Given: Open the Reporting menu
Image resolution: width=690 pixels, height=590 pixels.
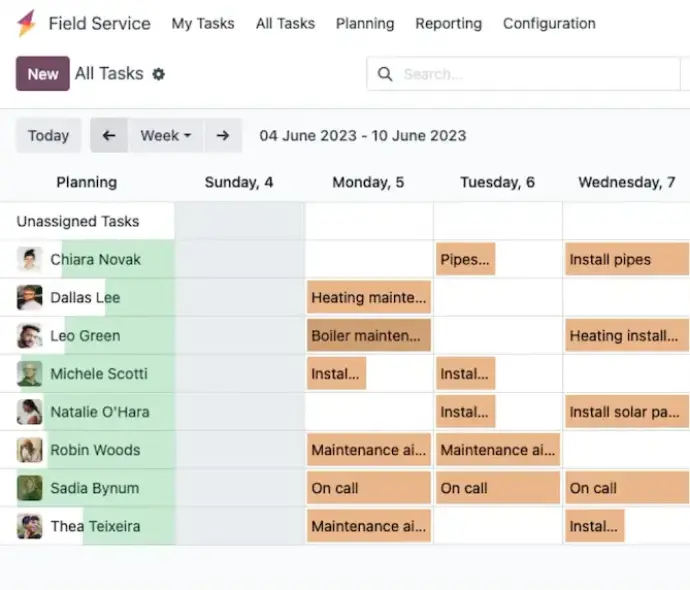Looking at the screenshot, I should [448, 23].
